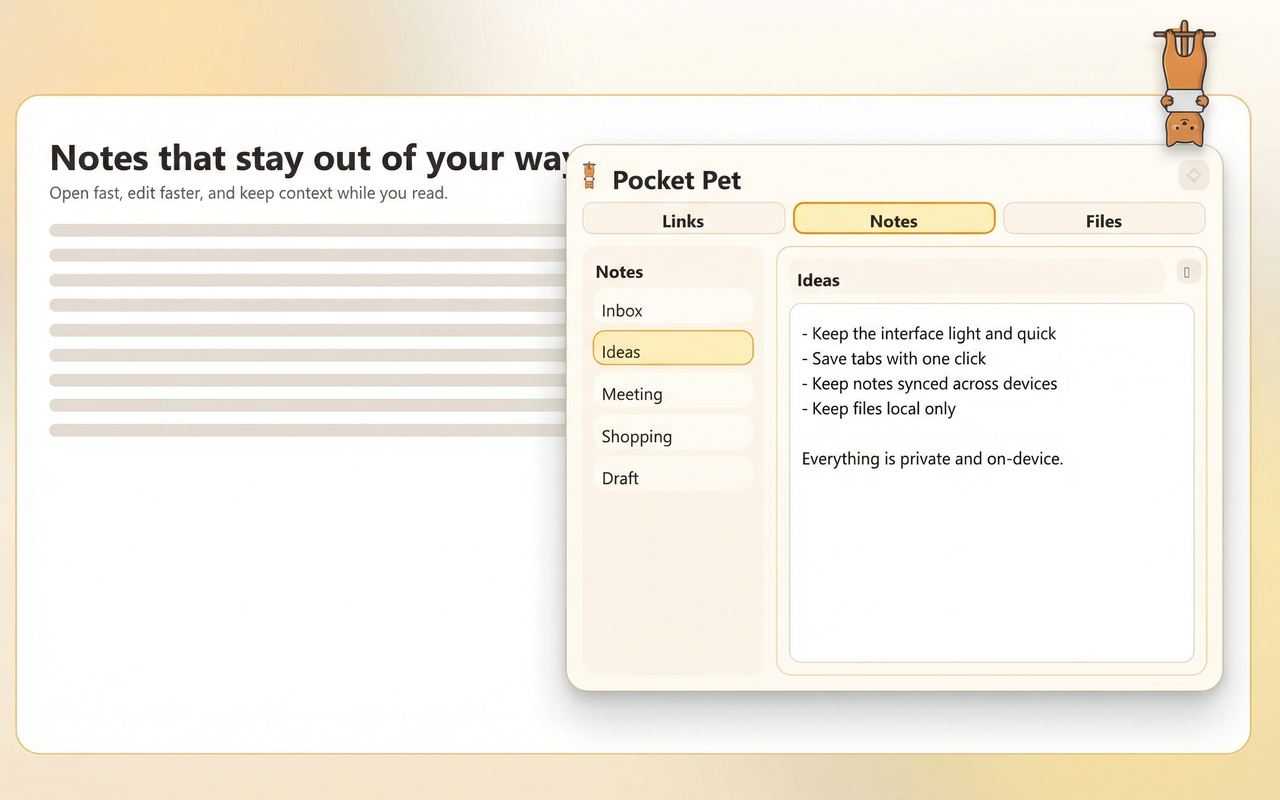Click the line 'Keep notes synced across devices'
The image size is (1280, 800).
929,383
